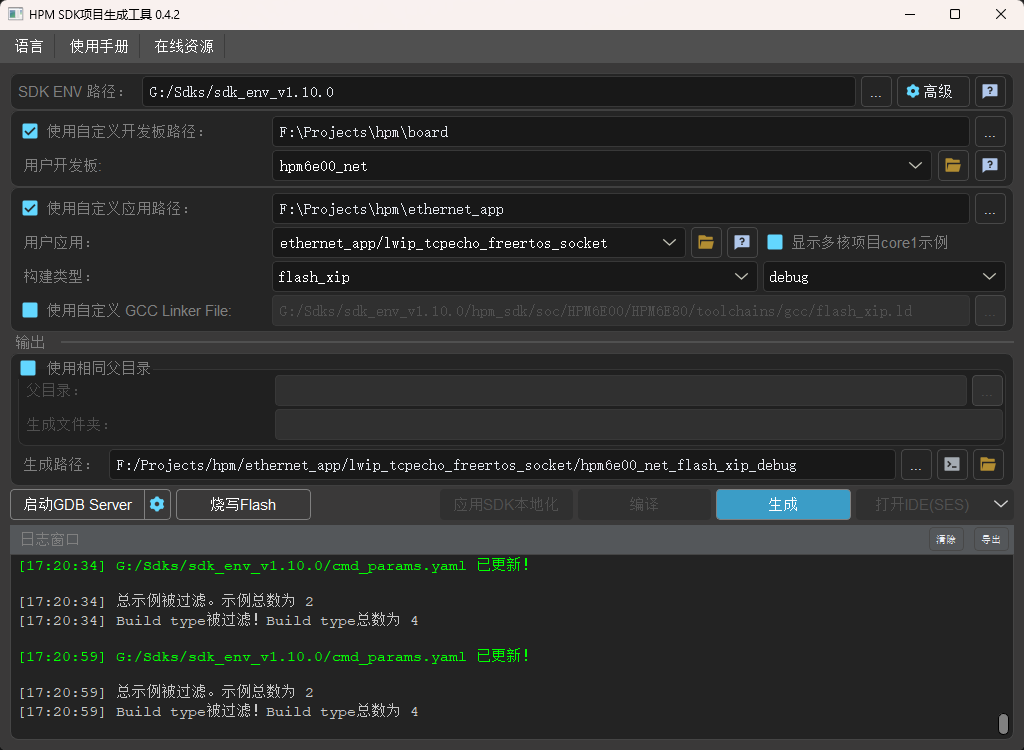Open the 语言 menu

[29, 46]
